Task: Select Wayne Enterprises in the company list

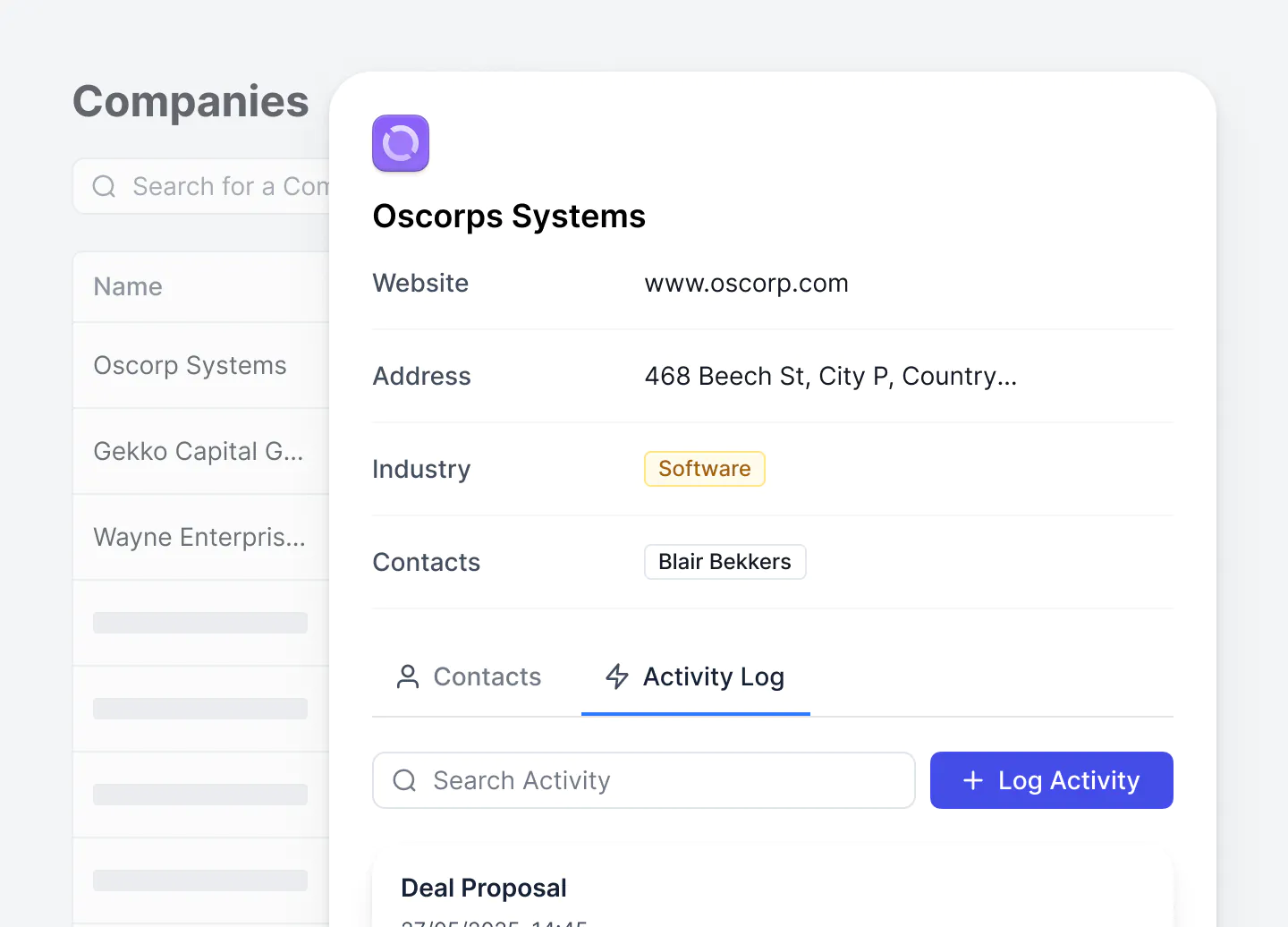Action: point(199,537)
